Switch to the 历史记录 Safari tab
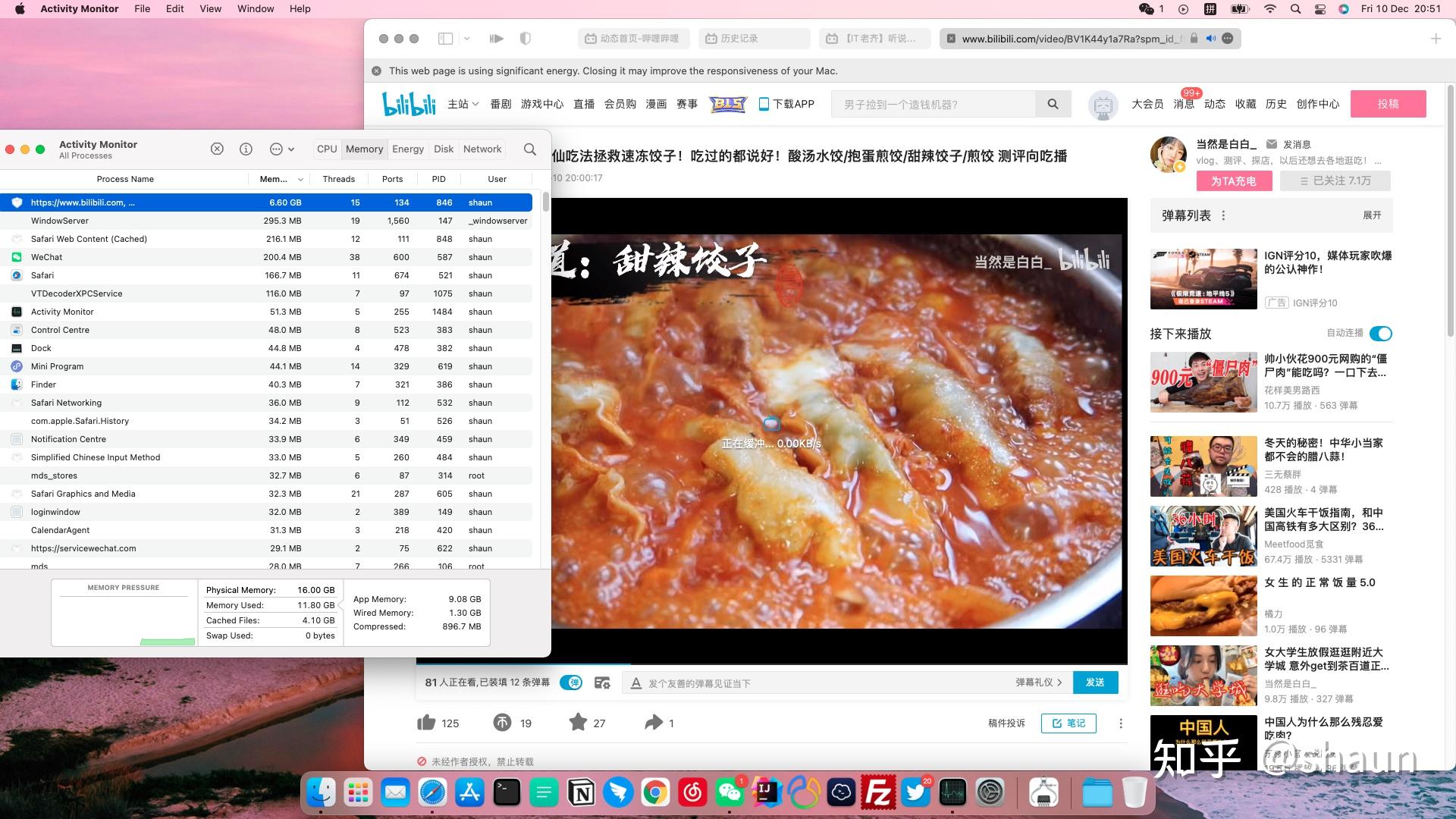 pyautogui.click(x=754, y=39)
